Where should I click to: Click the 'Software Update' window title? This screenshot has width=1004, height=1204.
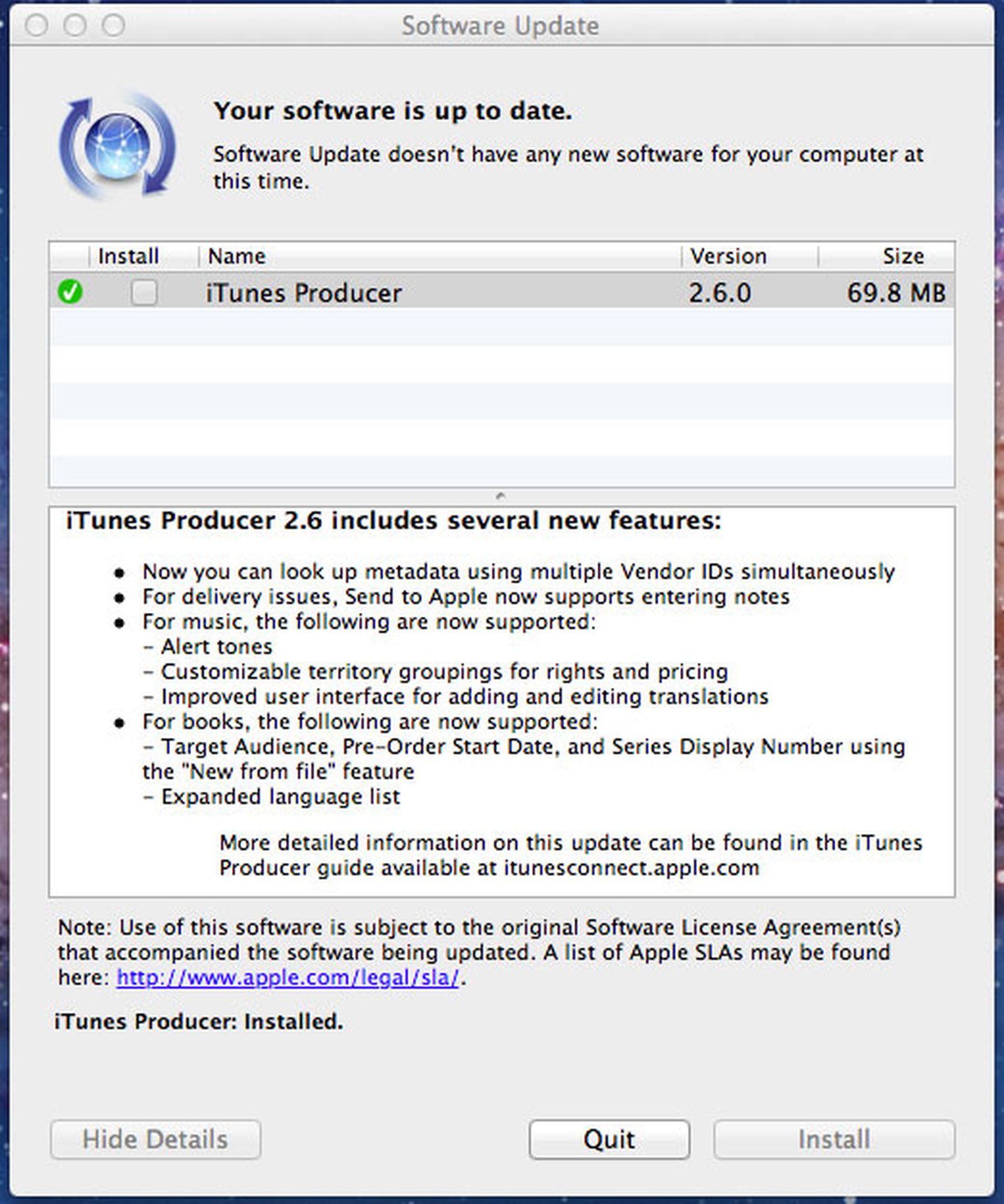pyautogui.click(x=500, y=26)
